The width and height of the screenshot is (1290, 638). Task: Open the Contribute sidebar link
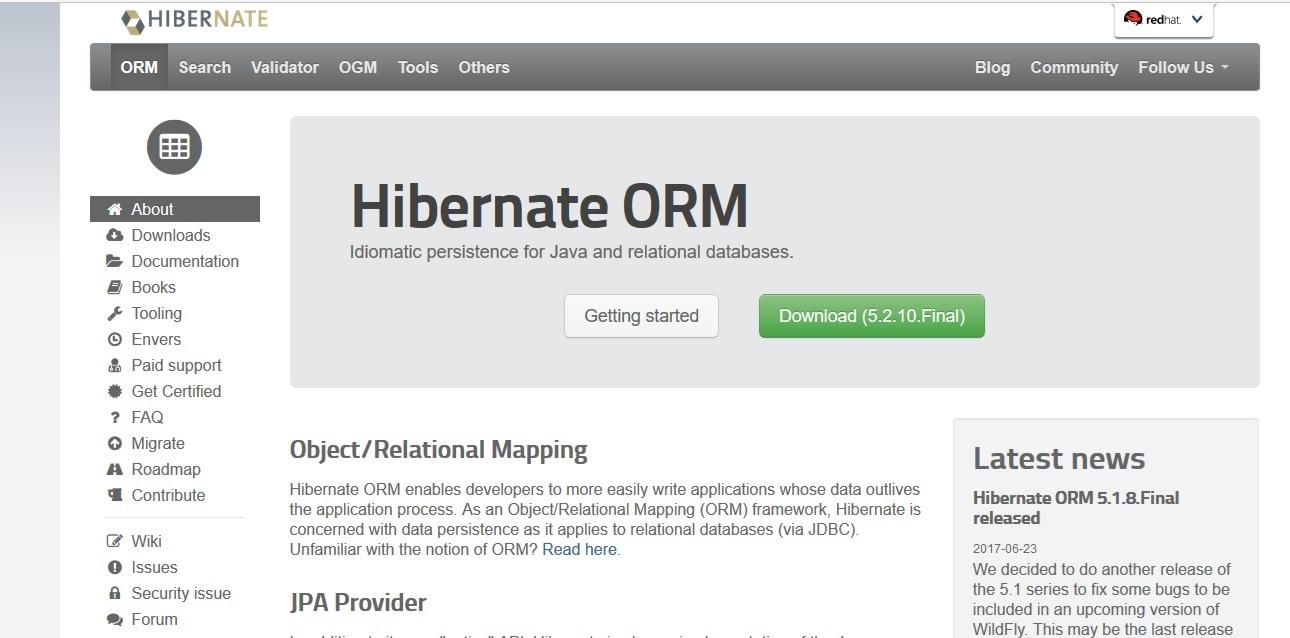tap(168, 495)
